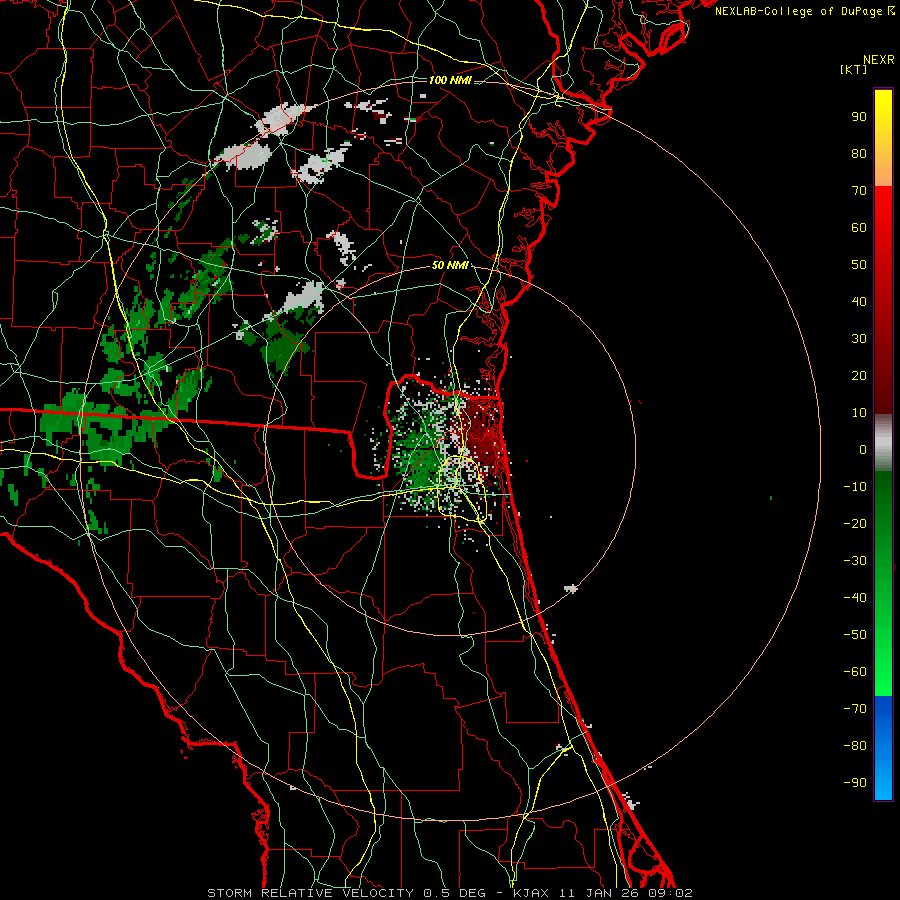Click the -50 value on the velocity scale
Viewport: 900px width, 900px height.
pos(855,635)
